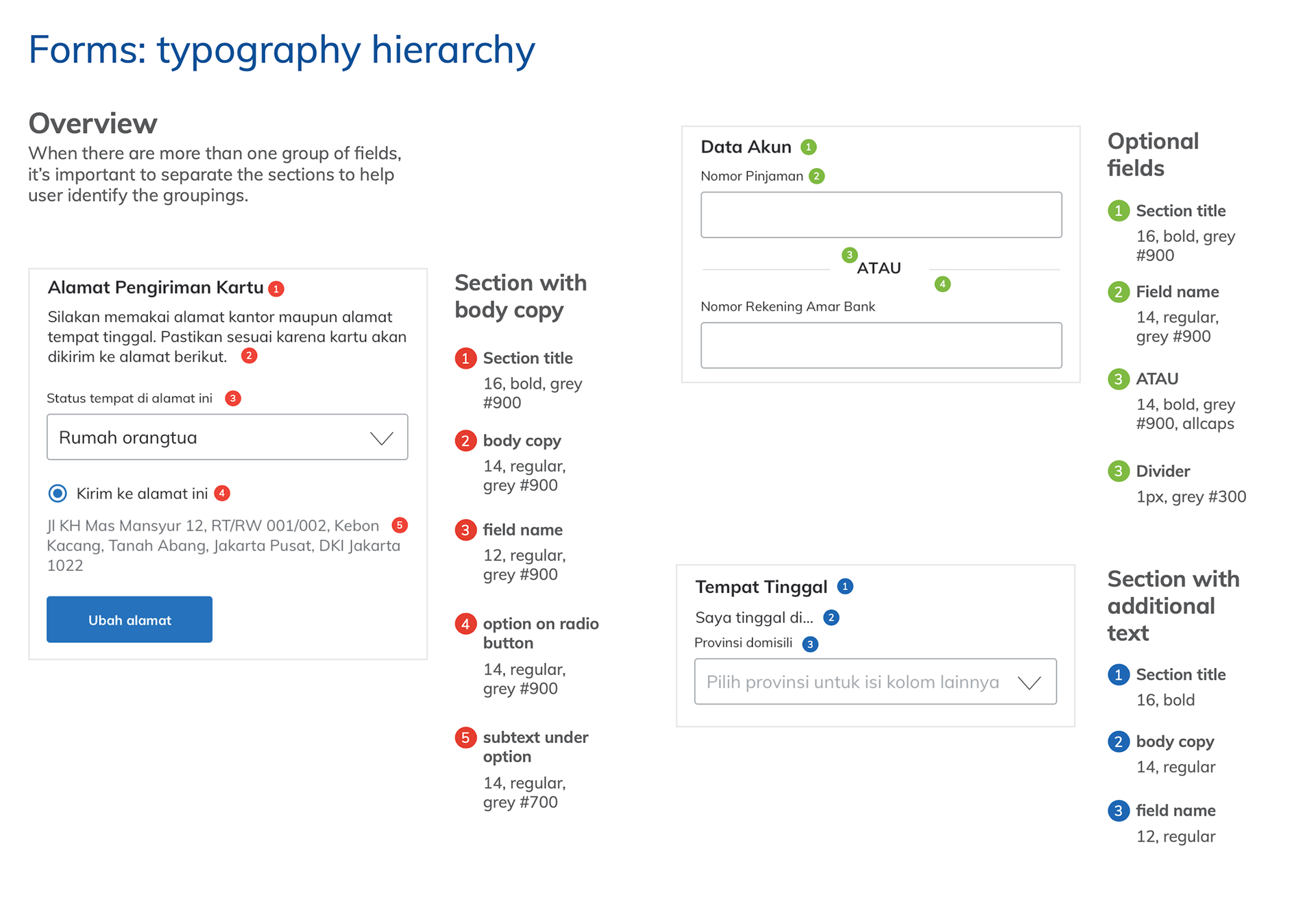Click blue badge 3 beside Provinsi domisili
Viewport: 1316px width, 913px height.
coord(810,644)
